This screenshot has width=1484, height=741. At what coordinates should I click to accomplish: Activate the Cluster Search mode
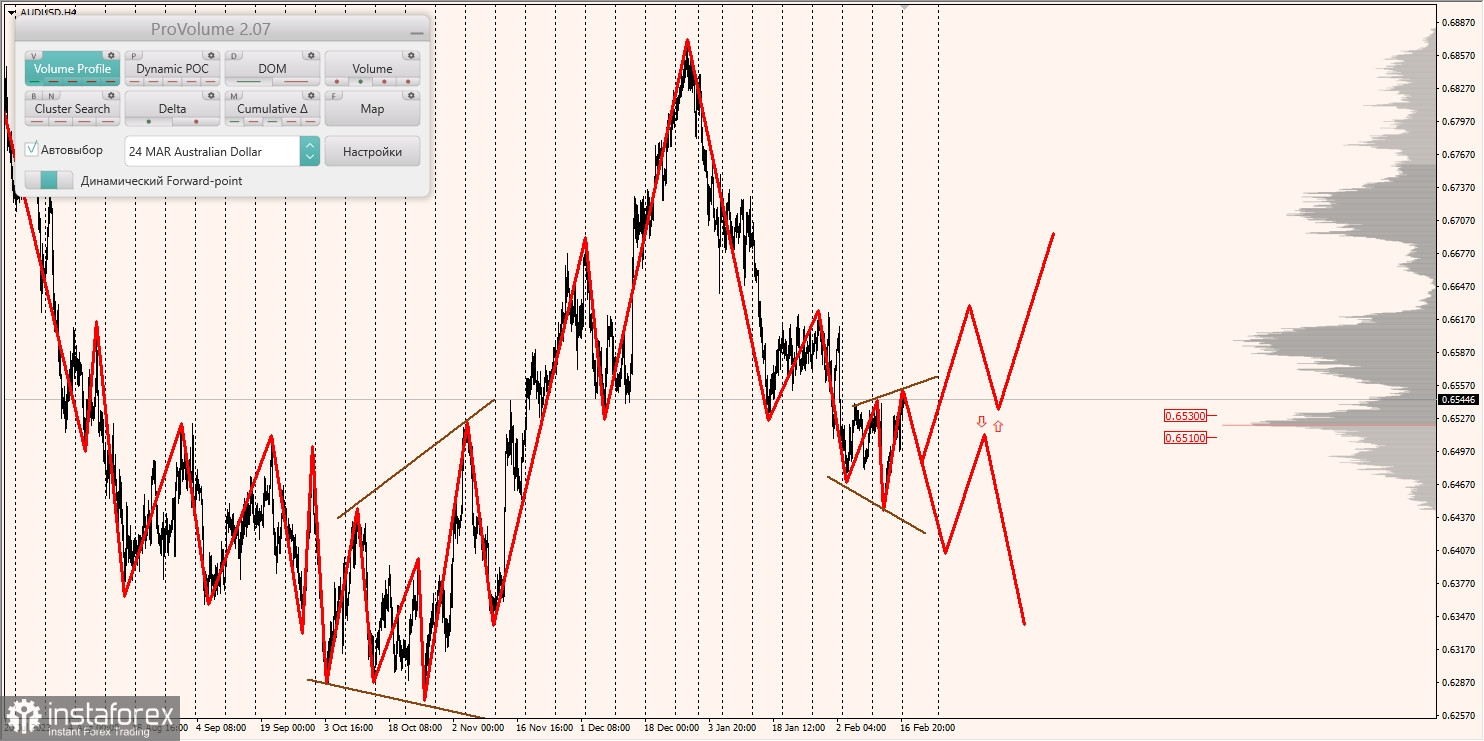(72, 109)
